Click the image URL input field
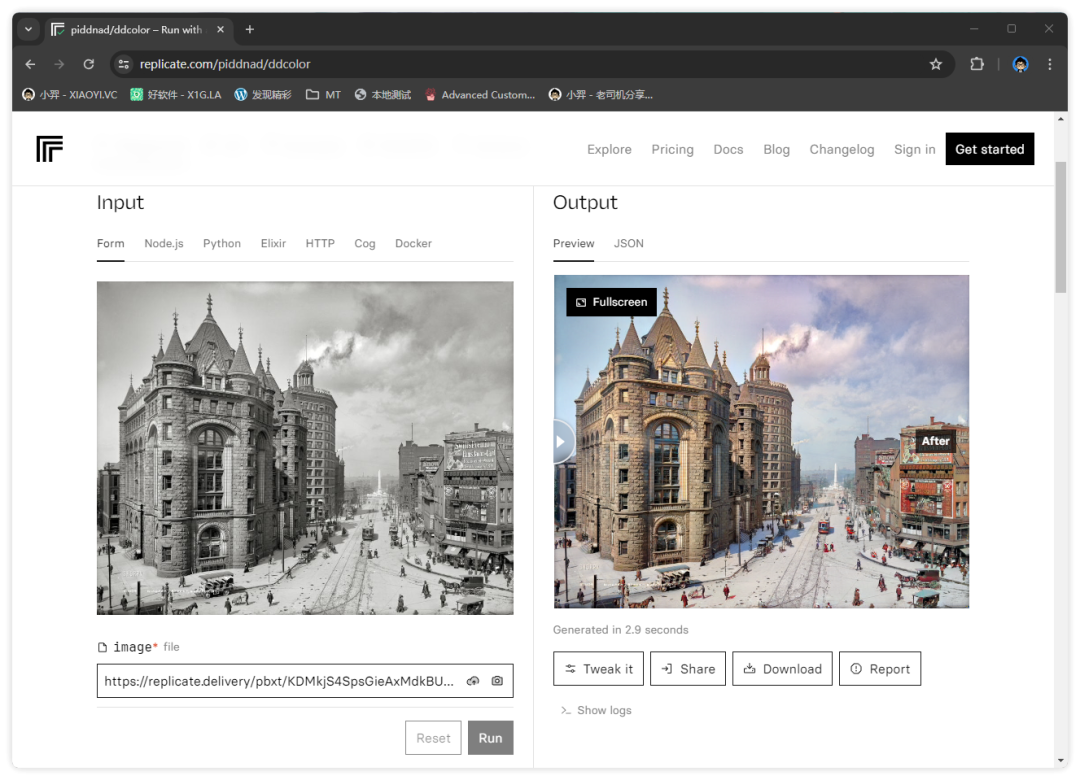 pyautogui.click(x=280, y=681)
